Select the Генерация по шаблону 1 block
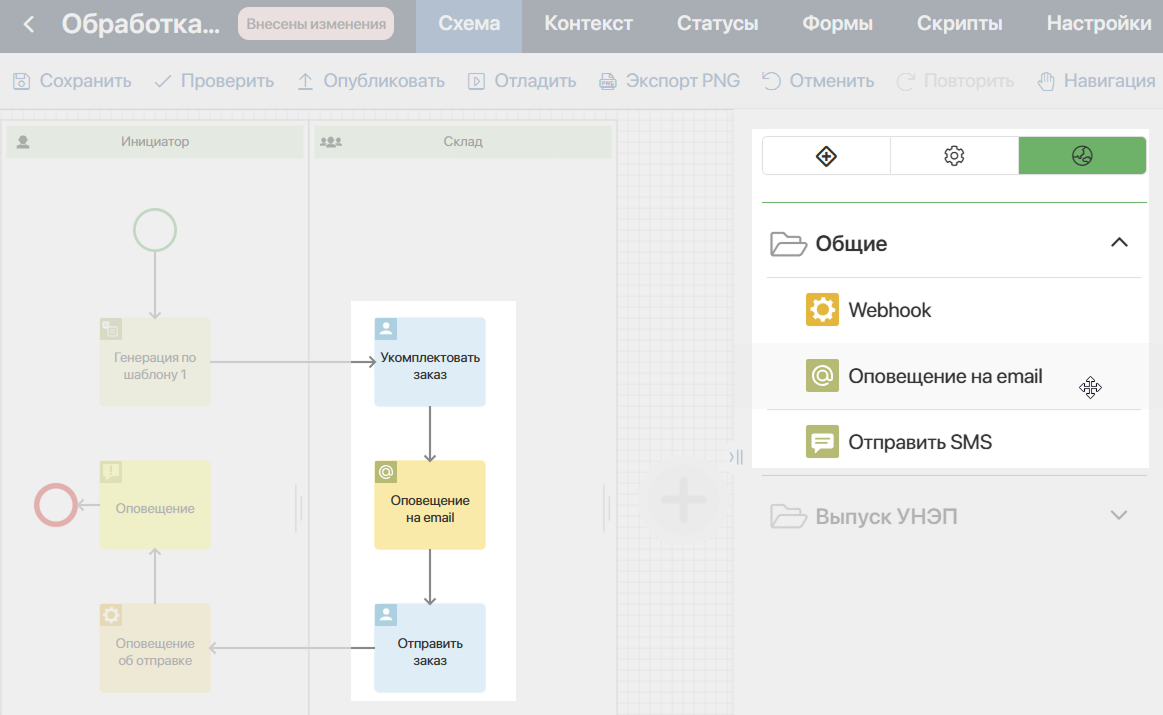Viewport: 1163px width, 715px height. coord(155,362)
